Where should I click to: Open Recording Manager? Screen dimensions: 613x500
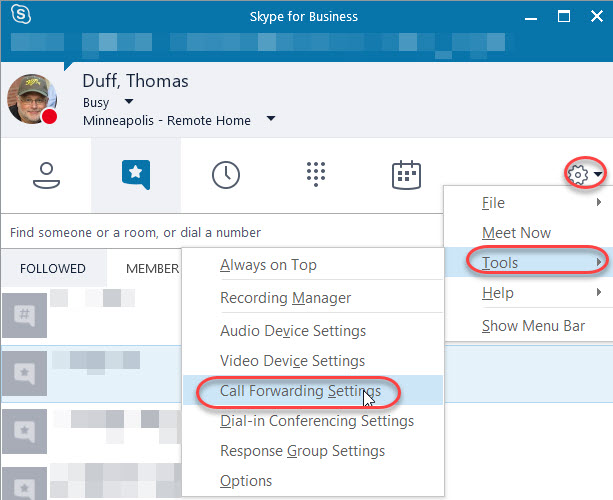tap(313, 298)
